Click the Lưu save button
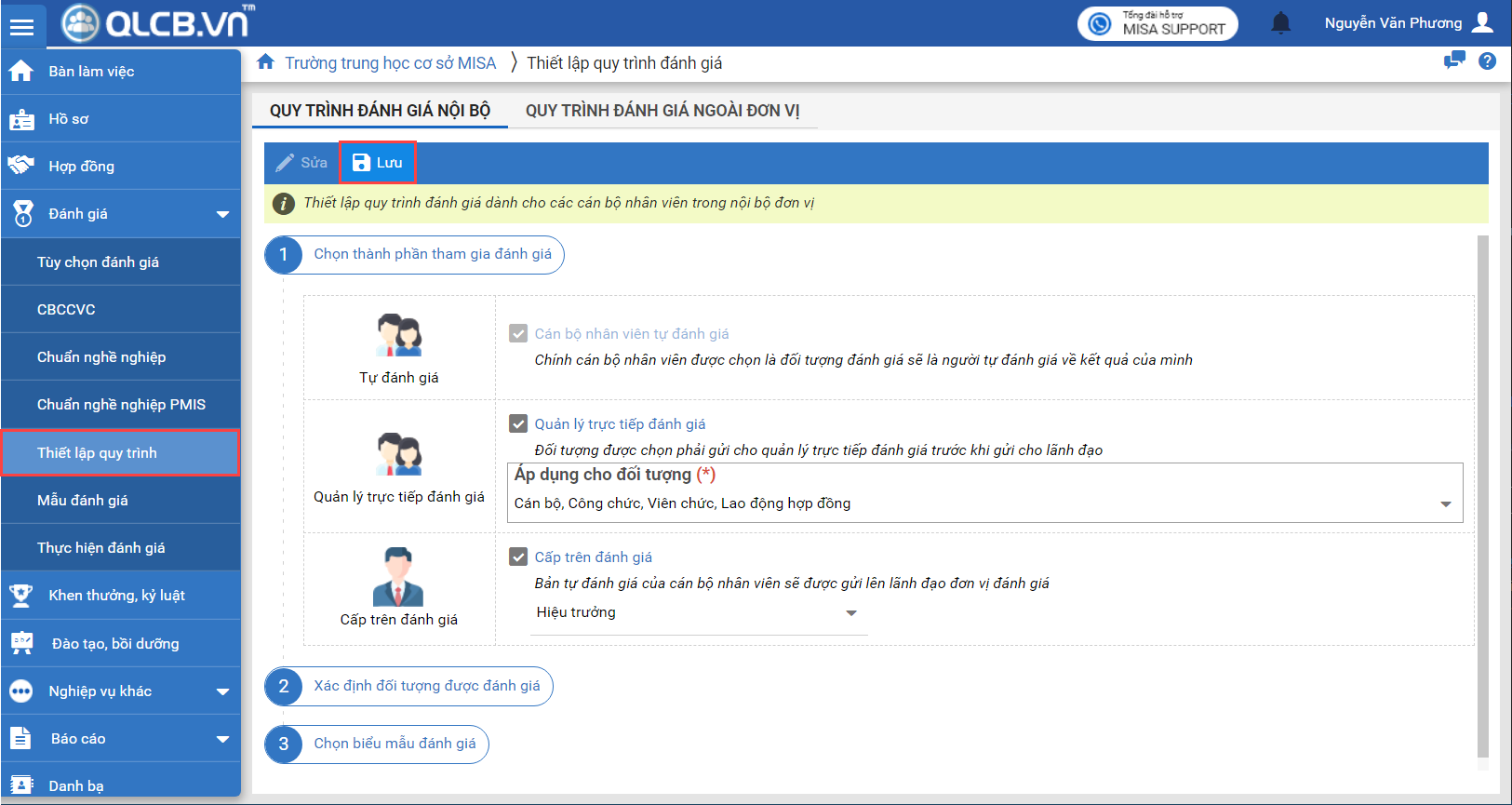 [378, 163]
